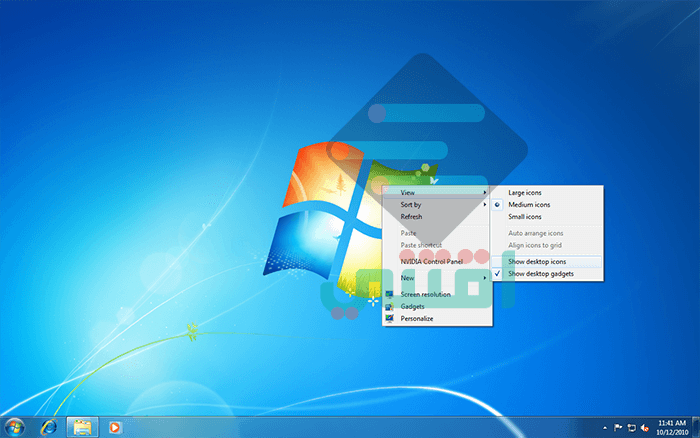Launch Windows Media Player from taskbar

[114, 427]
